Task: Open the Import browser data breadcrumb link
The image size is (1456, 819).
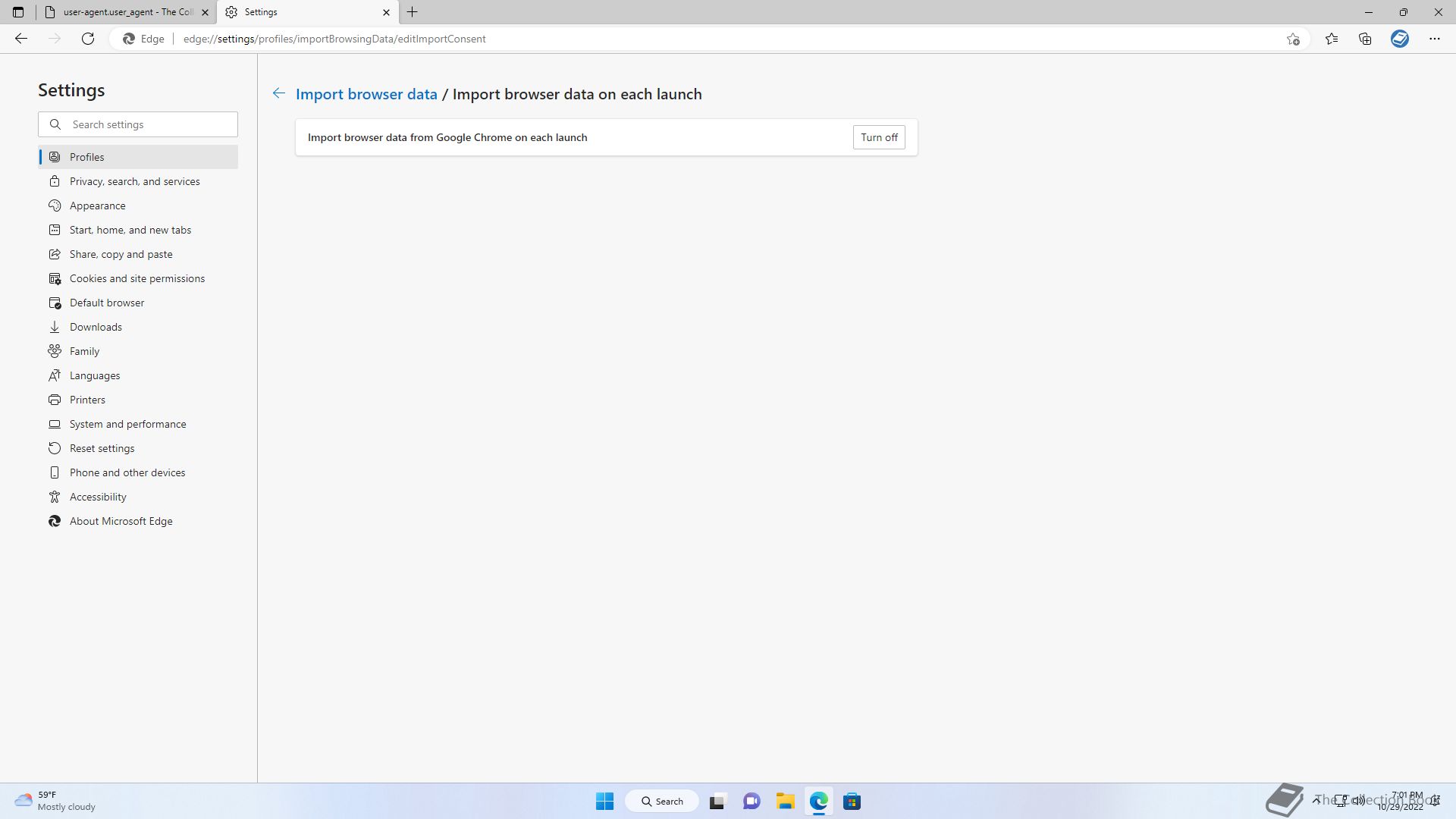Action: [366, 94]
